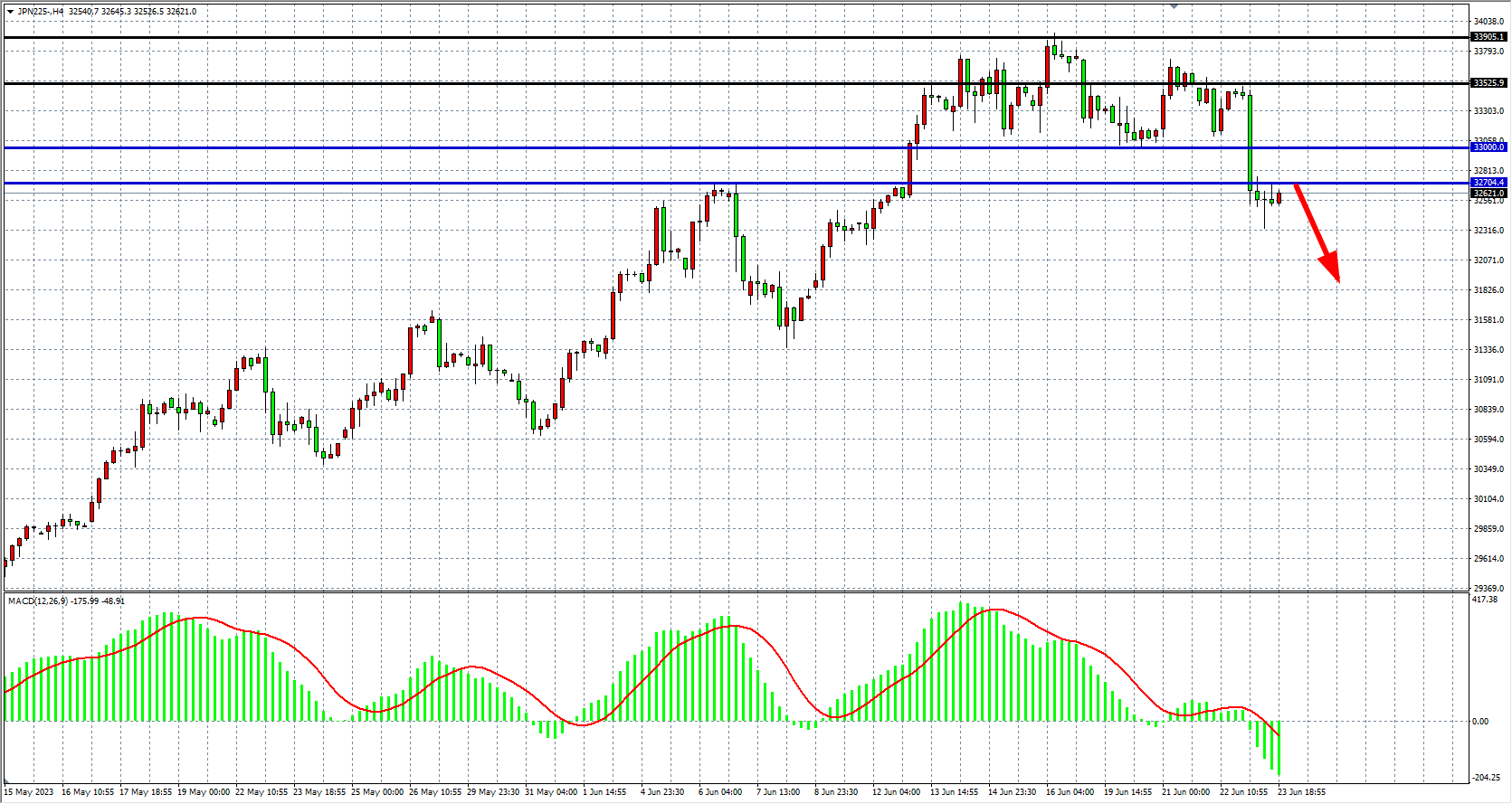Click the gray chart shift triangle marker

(x=1174, y=6)
